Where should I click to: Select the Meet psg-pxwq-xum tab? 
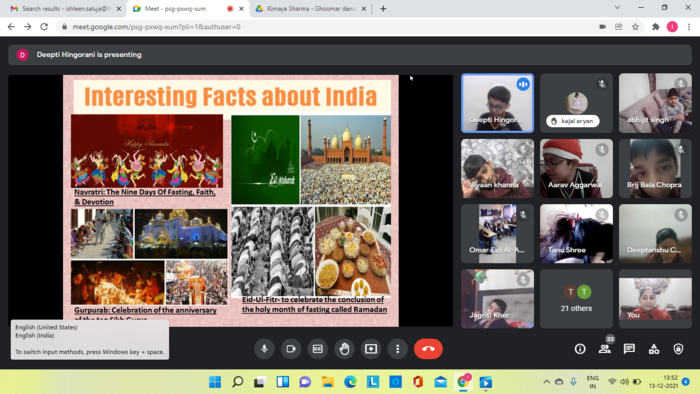click(x=188, y=8)
